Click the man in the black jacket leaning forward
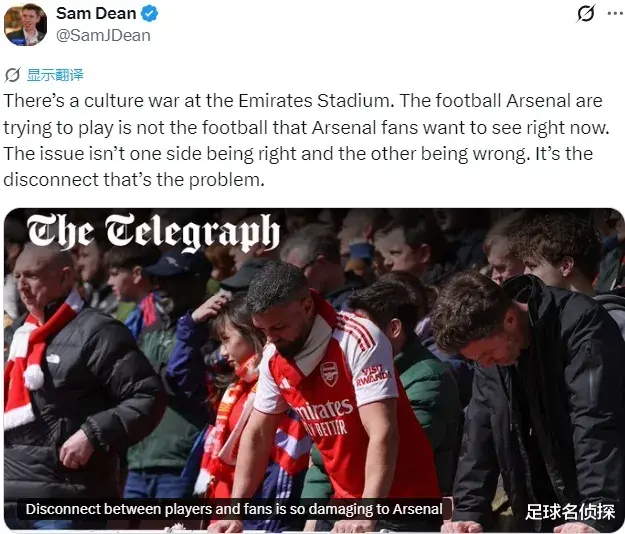625x534 pixels. pos(530,399)
